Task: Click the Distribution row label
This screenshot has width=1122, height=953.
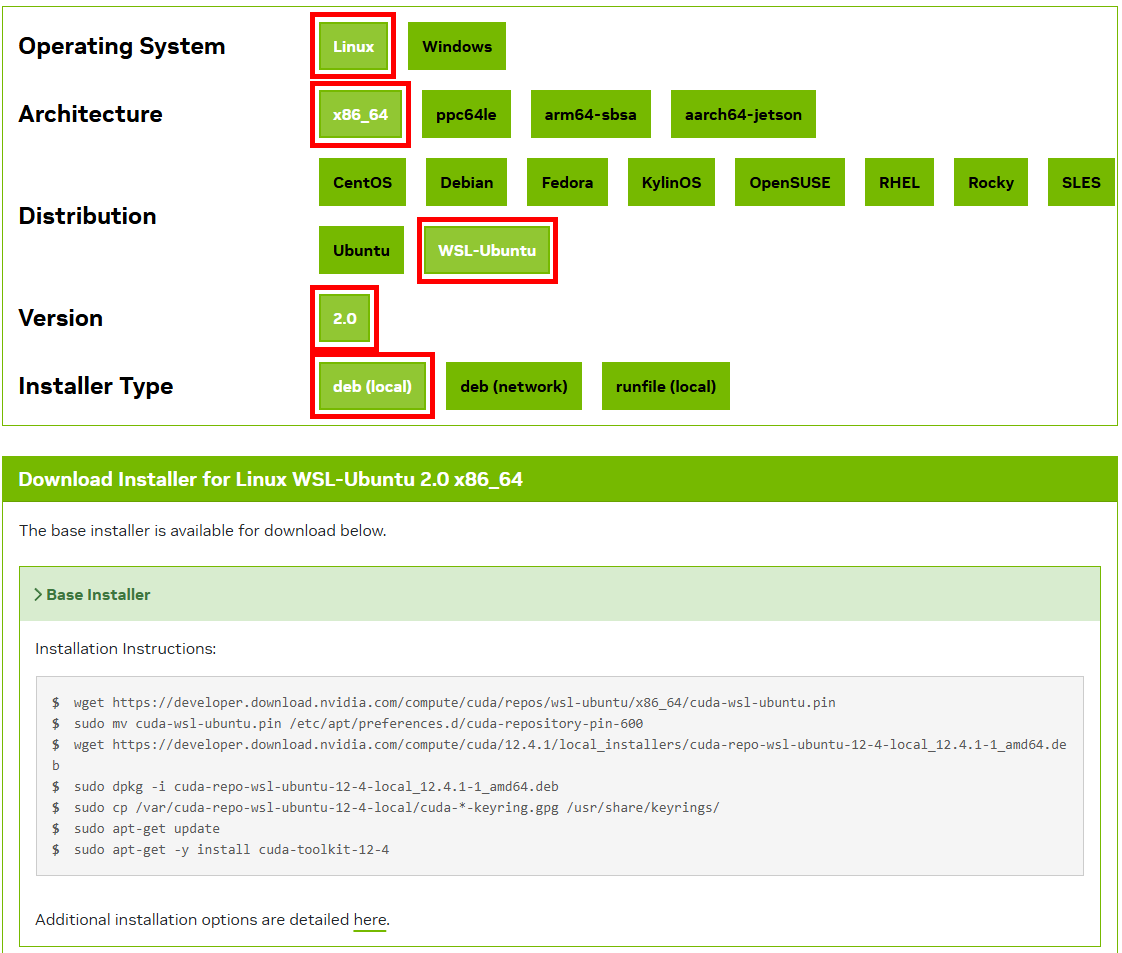Action: pyautogui.click(x=87, y=216)
